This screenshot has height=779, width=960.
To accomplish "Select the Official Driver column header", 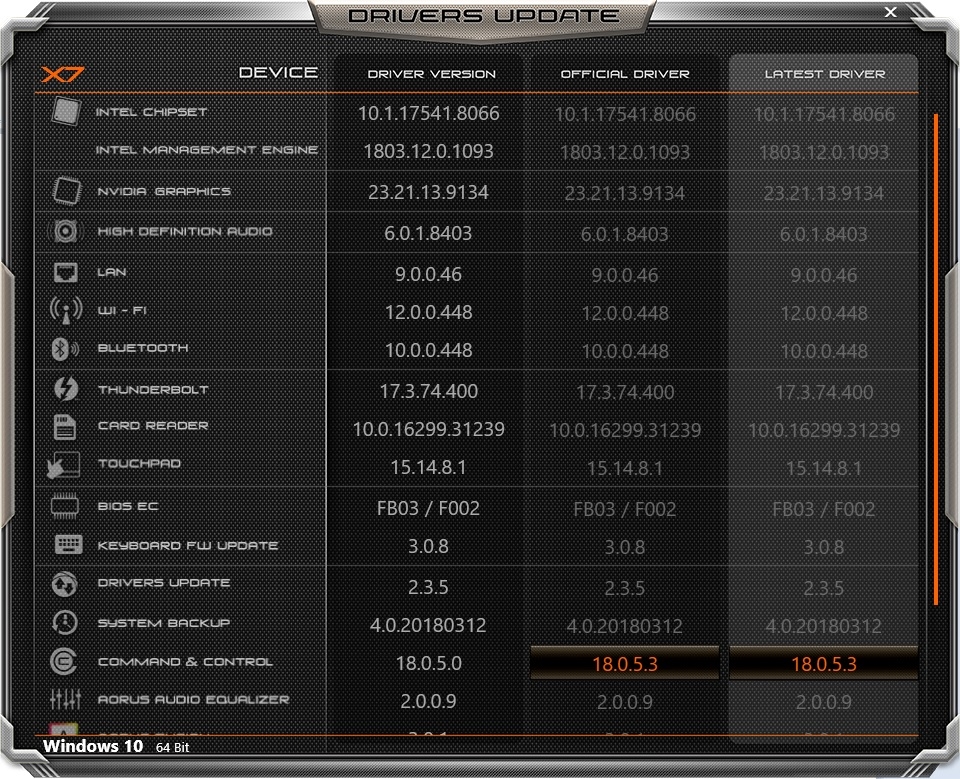I will point(625,74).
